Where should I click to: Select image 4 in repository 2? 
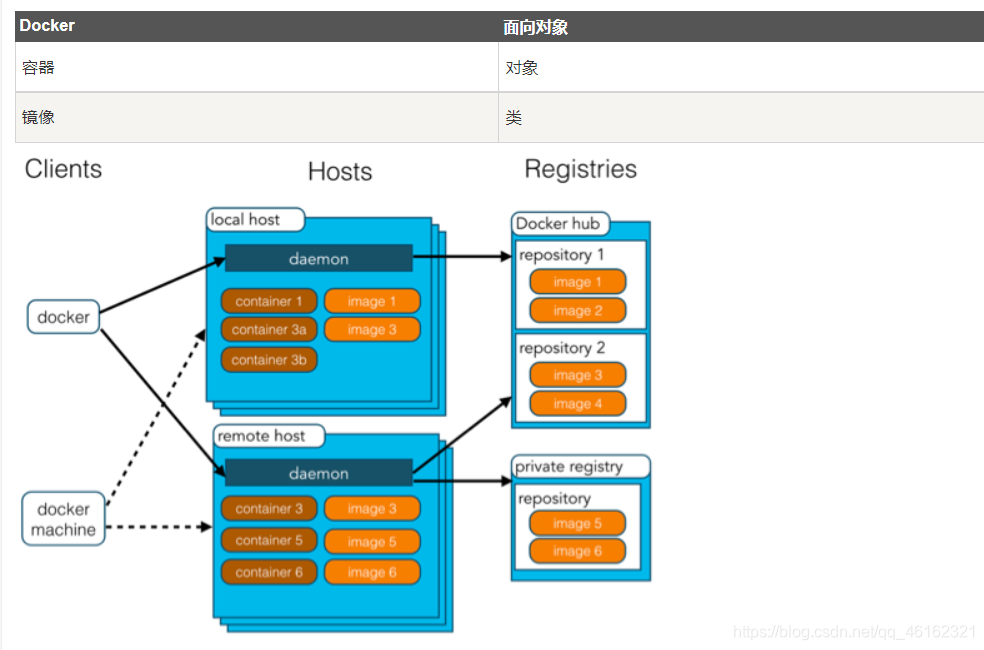[x=578, y=404]
